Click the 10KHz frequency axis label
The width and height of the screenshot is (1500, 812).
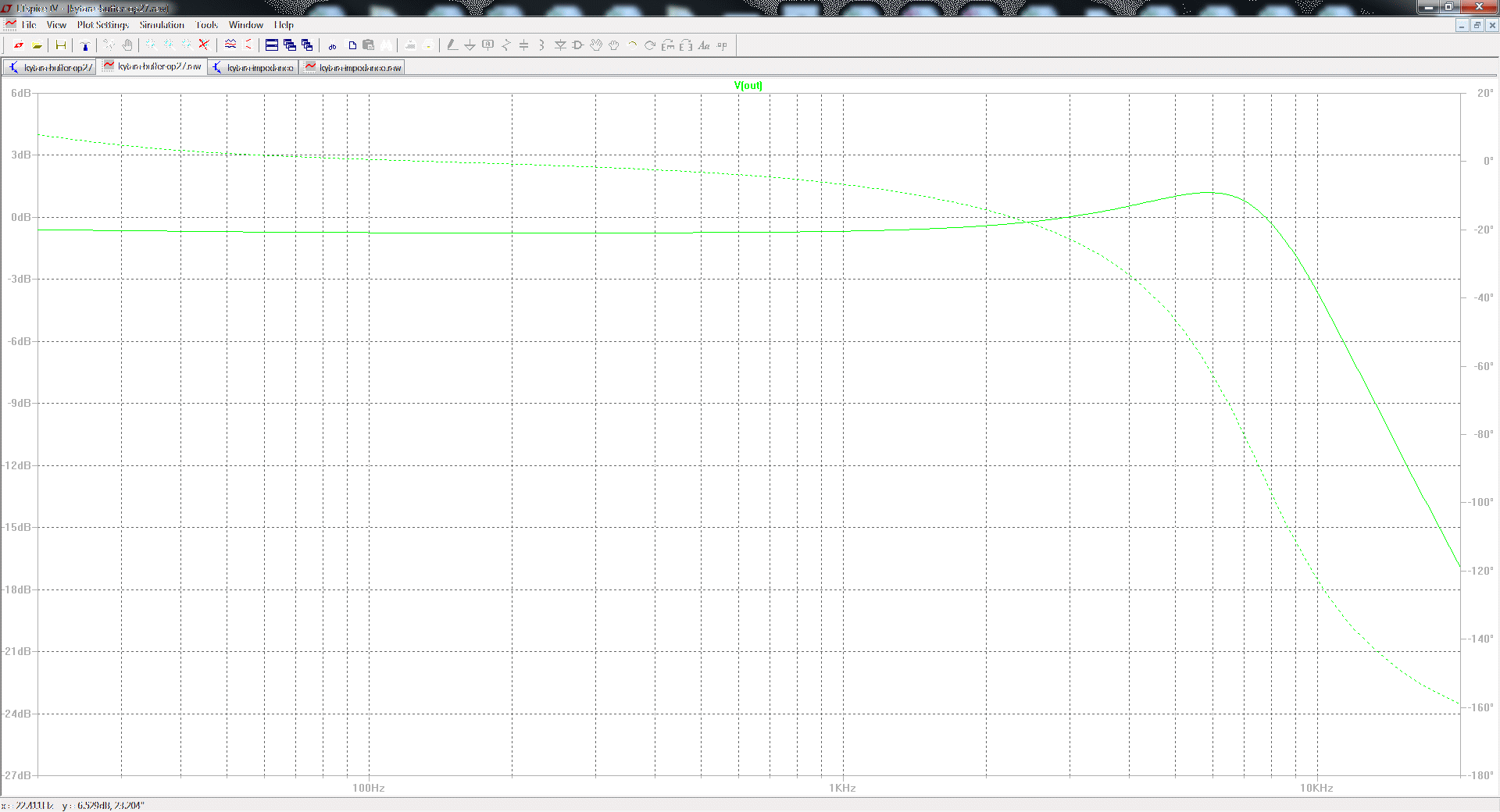pos(1316,788)
